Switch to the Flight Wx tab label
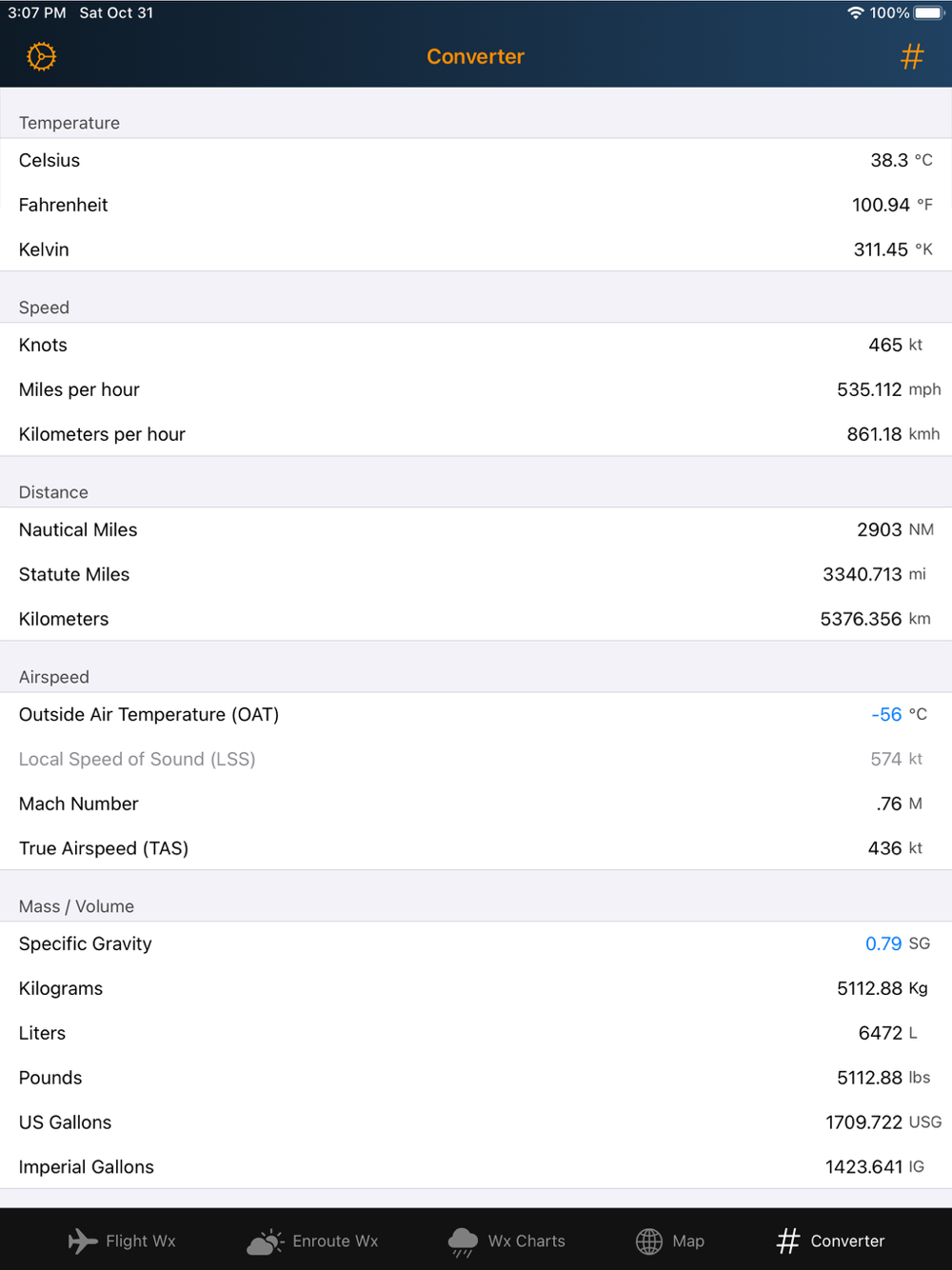952x1270 pixels. coord(141,1240)
